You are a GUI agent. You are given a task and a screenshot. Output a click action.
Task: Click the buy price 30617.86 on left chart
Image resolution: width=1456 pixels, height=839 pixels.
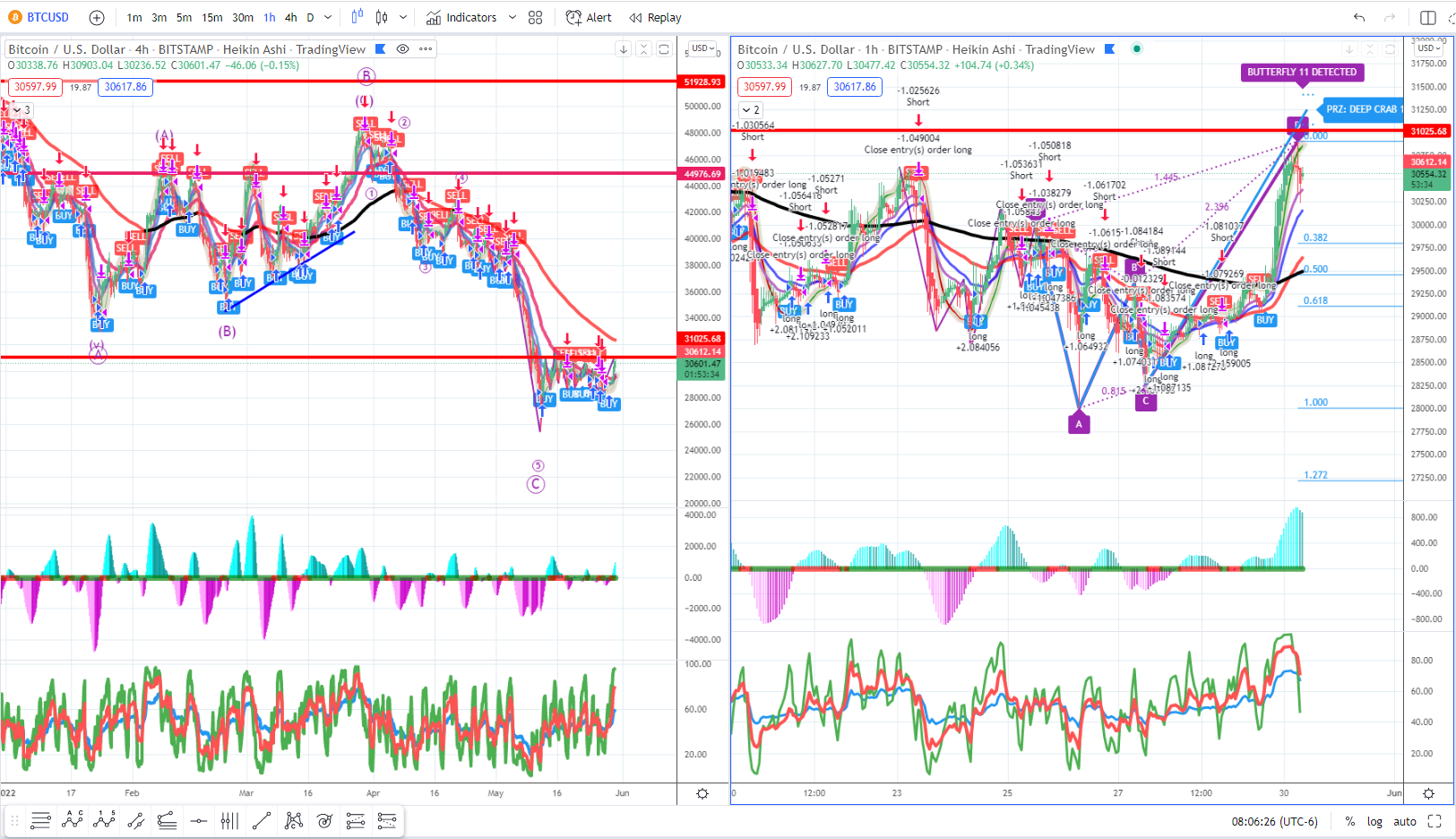[125, 87]
